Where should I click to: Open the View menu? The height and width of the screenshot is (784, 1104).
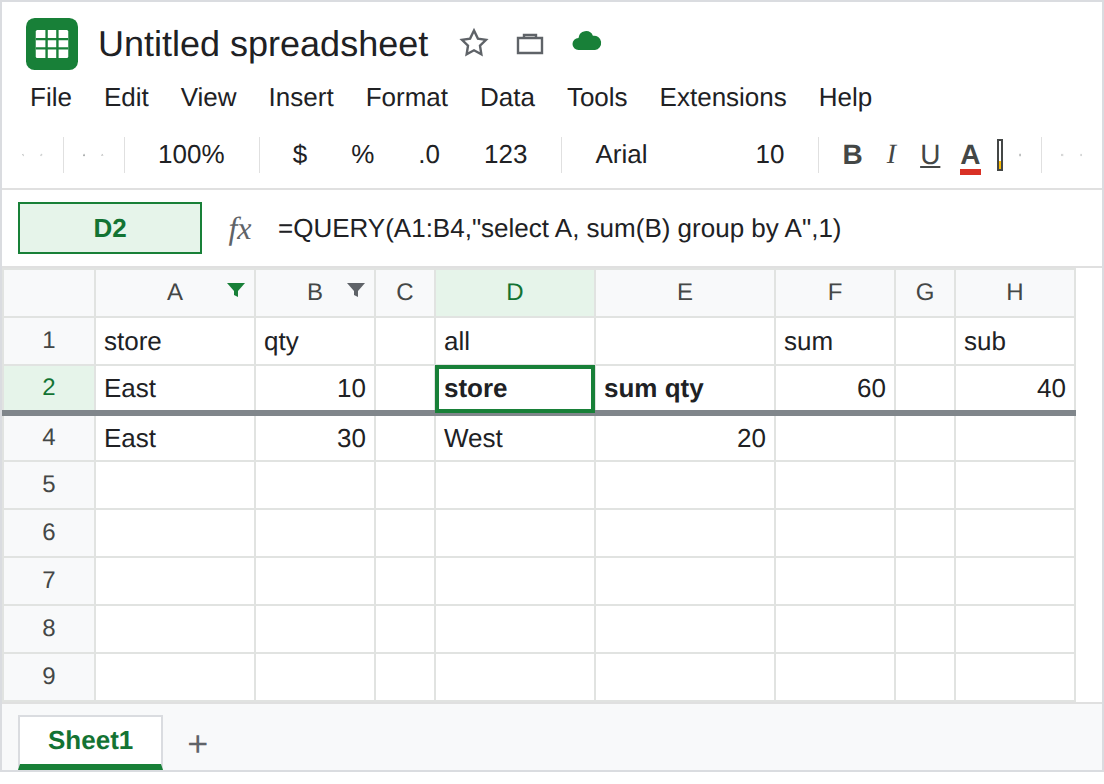[x=208, y=97]
